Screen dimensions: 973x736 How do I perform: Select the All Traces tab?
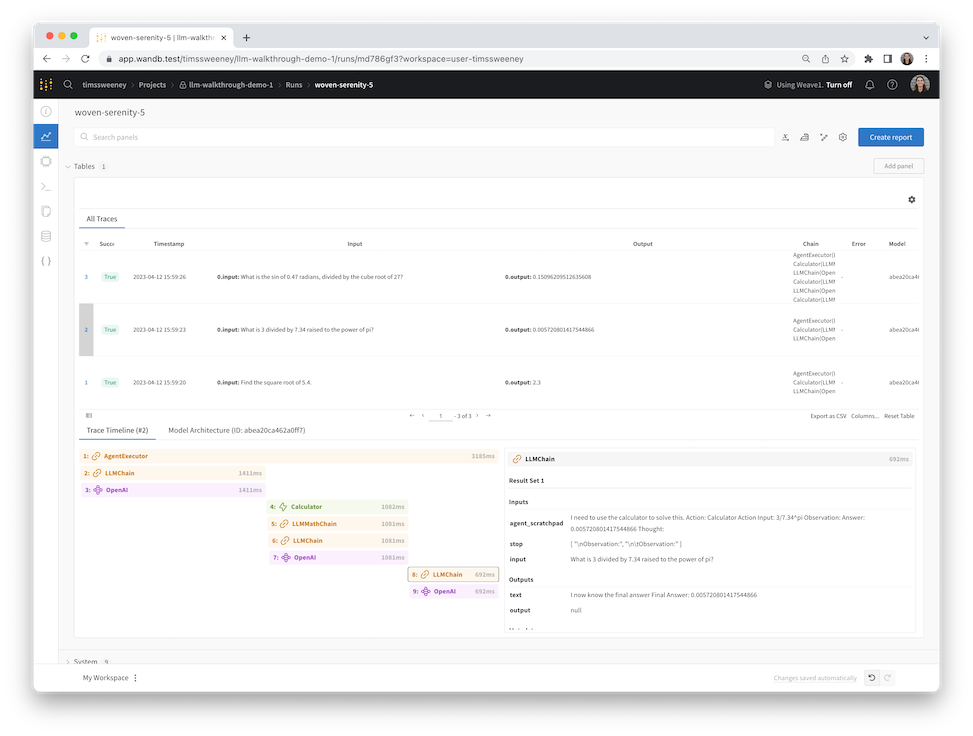(102, 218)
